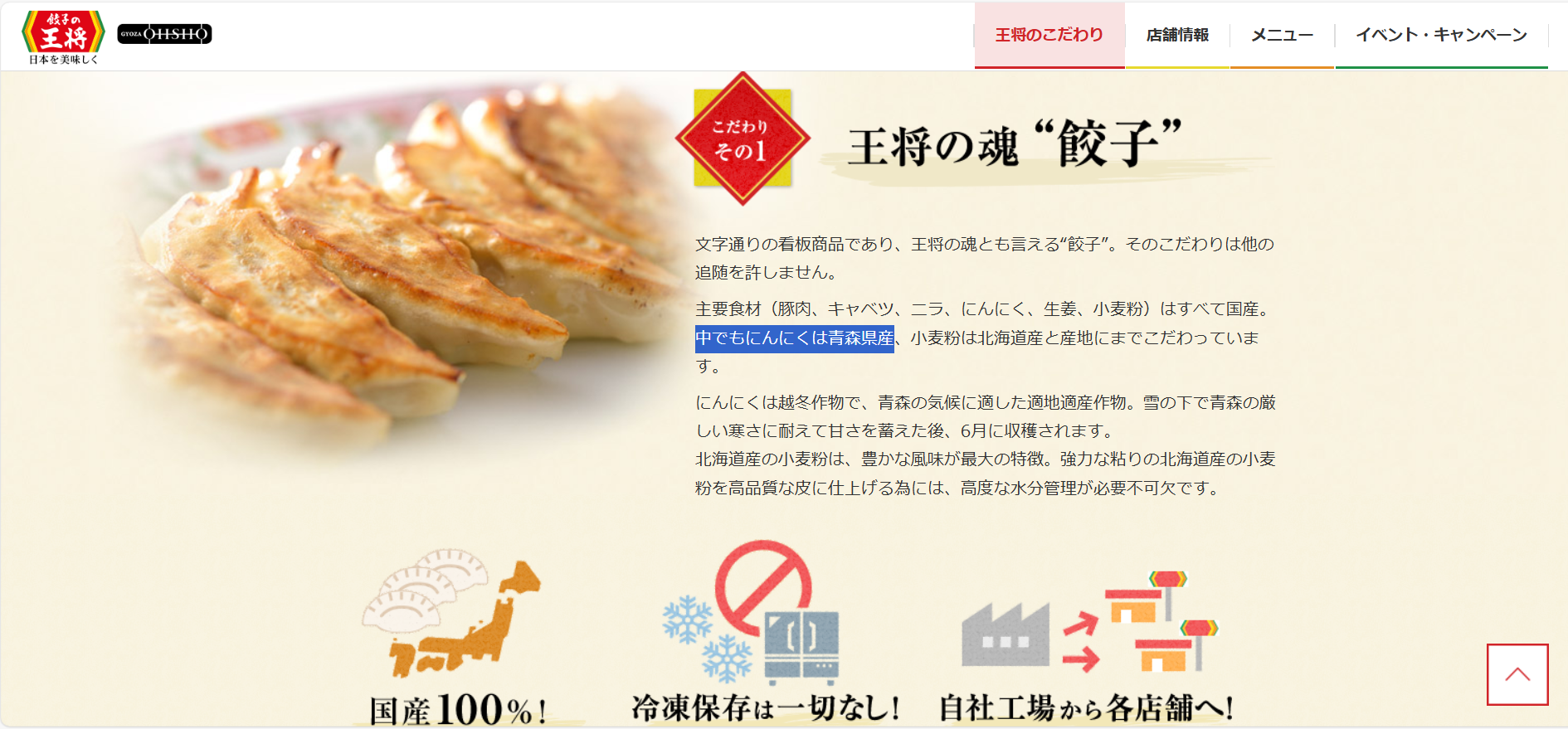Viewport: 1568px width, 729px height.
Task: Go to イベント・キャンペーン page
Action: 1441,35
